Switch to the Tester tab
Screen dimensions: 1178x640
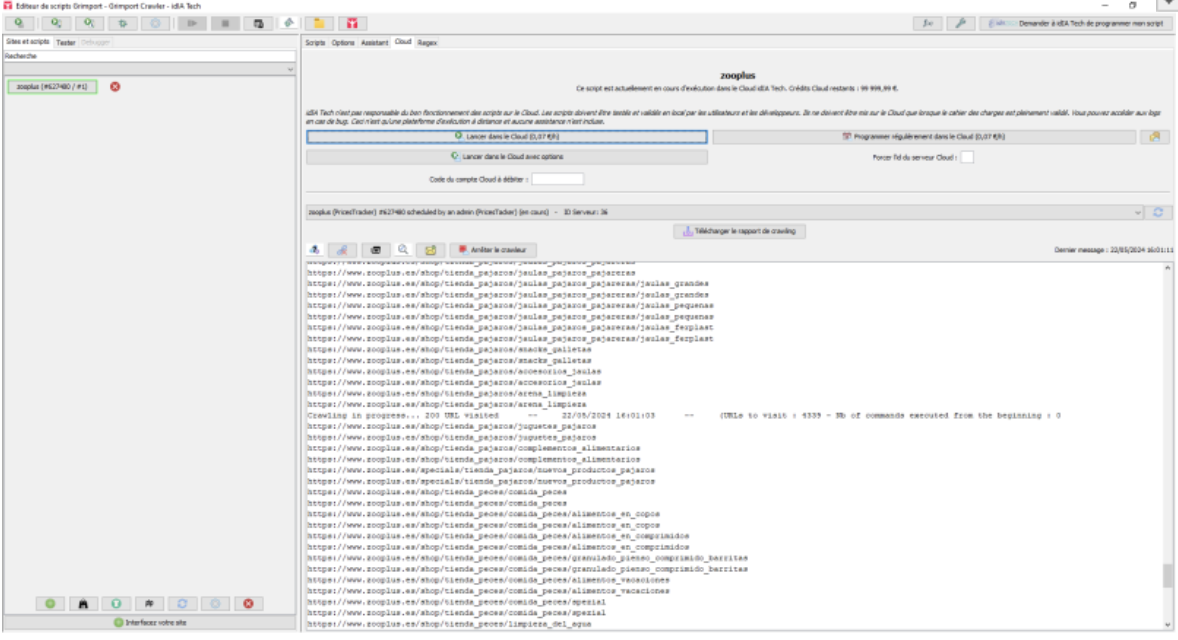(66, 42)
